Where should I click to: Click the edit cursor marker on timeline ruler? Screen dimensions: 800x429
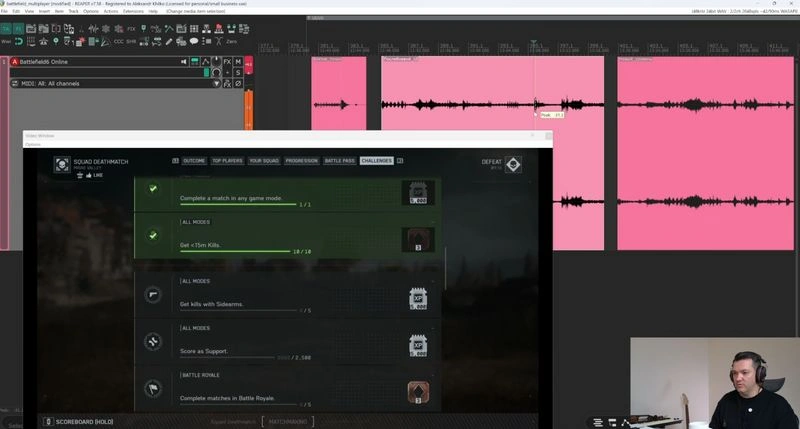tap(534, 43)
